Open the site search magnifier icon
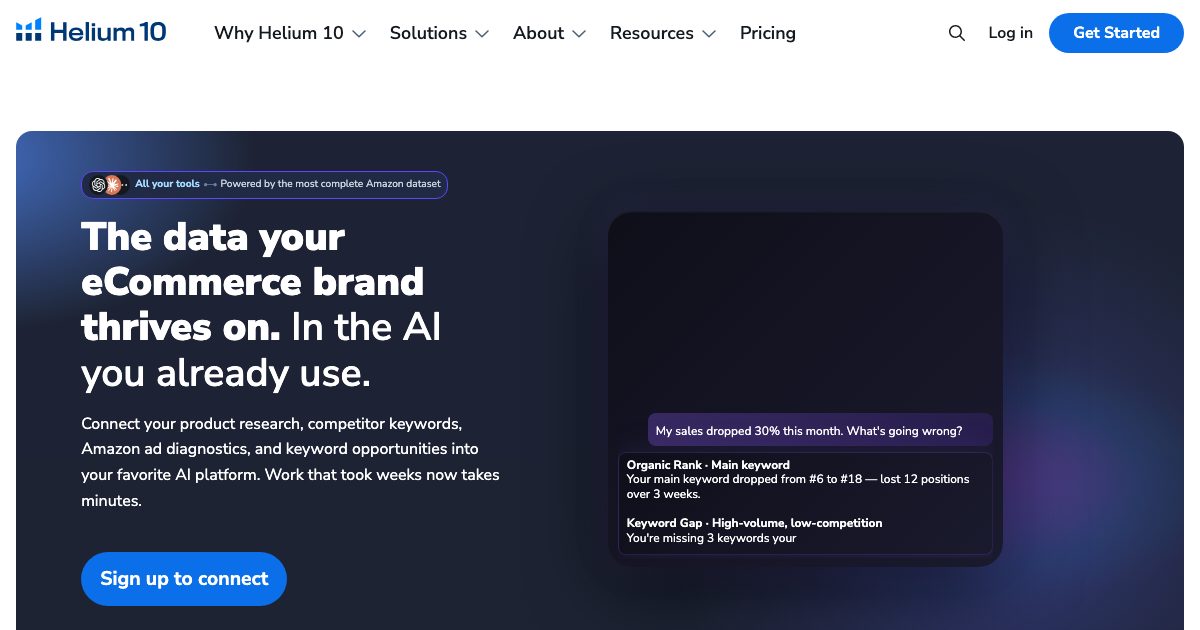The image size is (1200, 630). coord(957,33)
